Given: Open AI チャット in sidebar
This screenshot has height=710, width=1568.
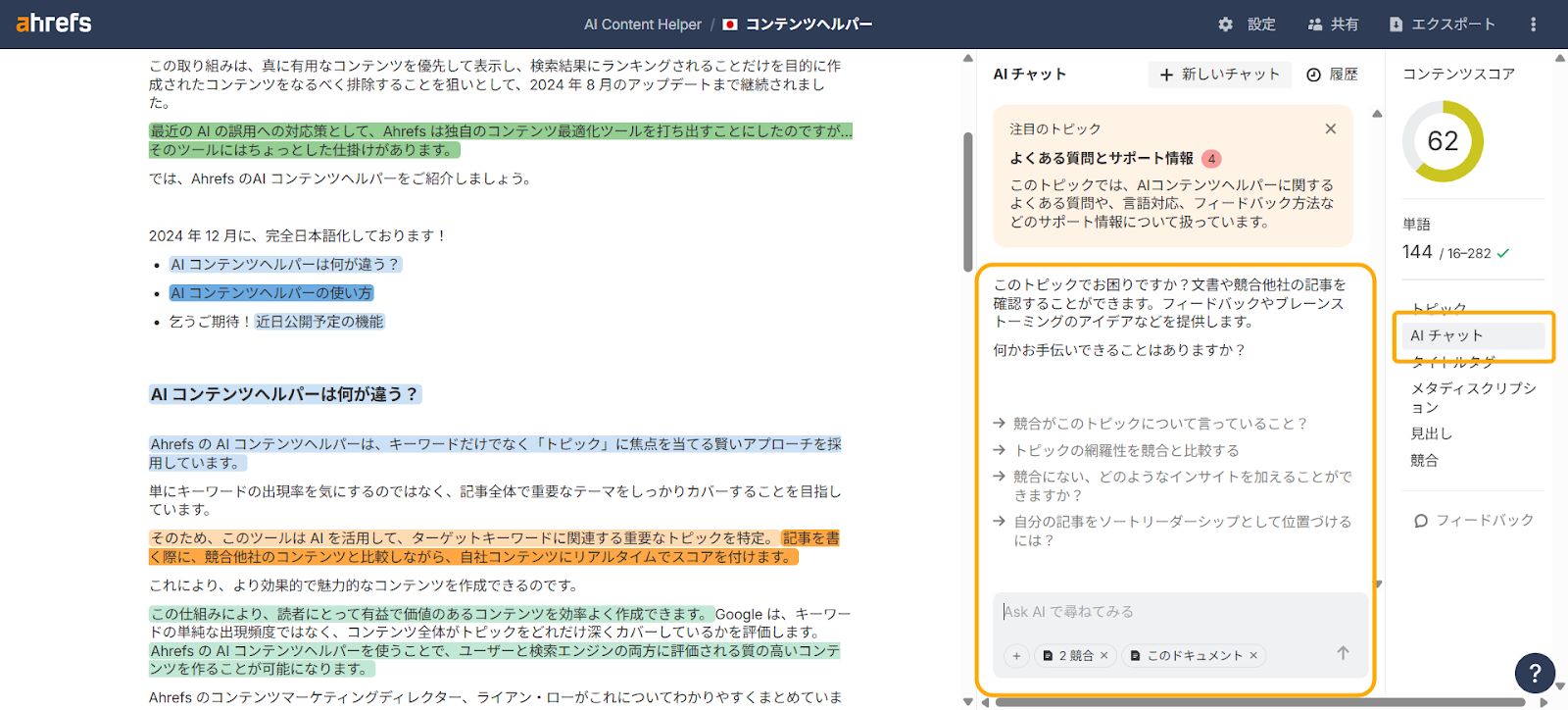Looking at the screenshot, I should click(1473, 335).
